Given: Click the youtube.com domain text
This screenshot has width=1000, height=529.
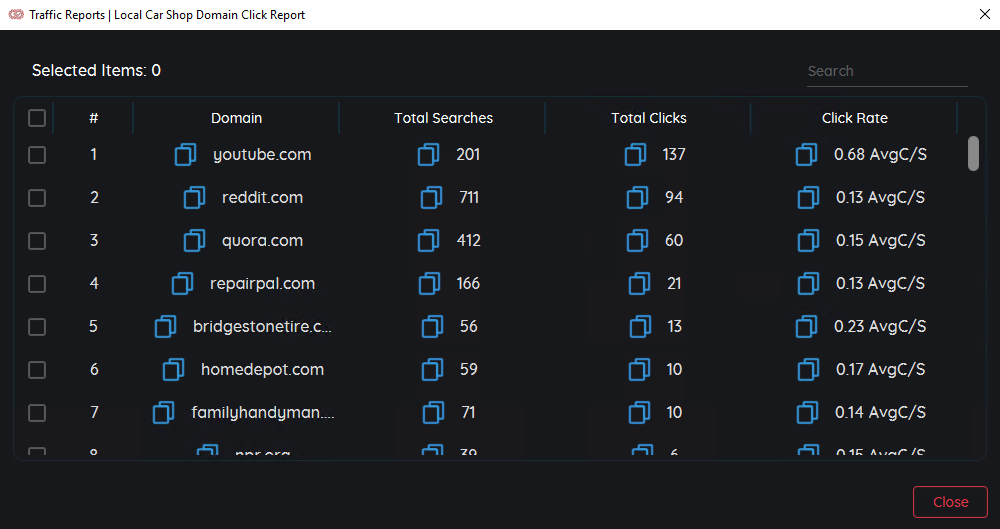Looking at the screenshot, I should coord(262,154).
